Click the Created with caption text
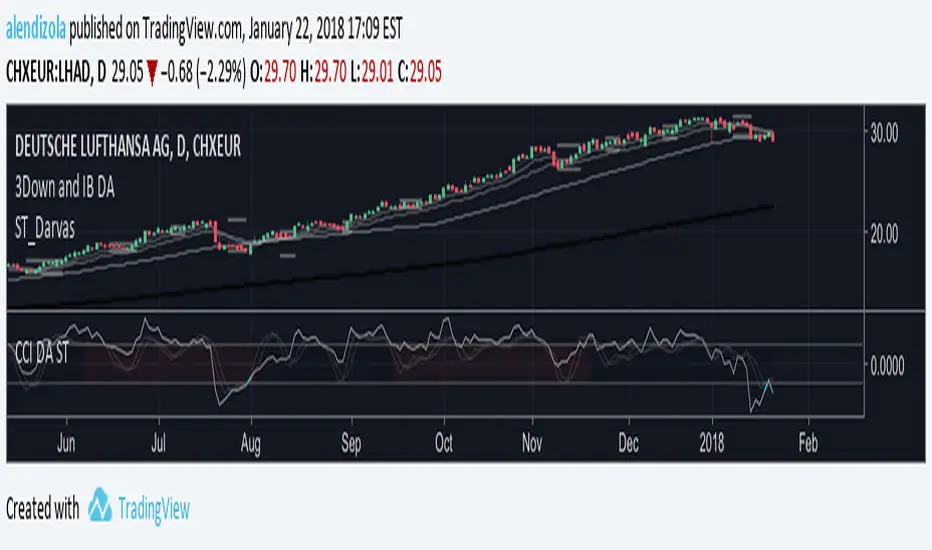The image size is (932, 550). coord(42,508)
